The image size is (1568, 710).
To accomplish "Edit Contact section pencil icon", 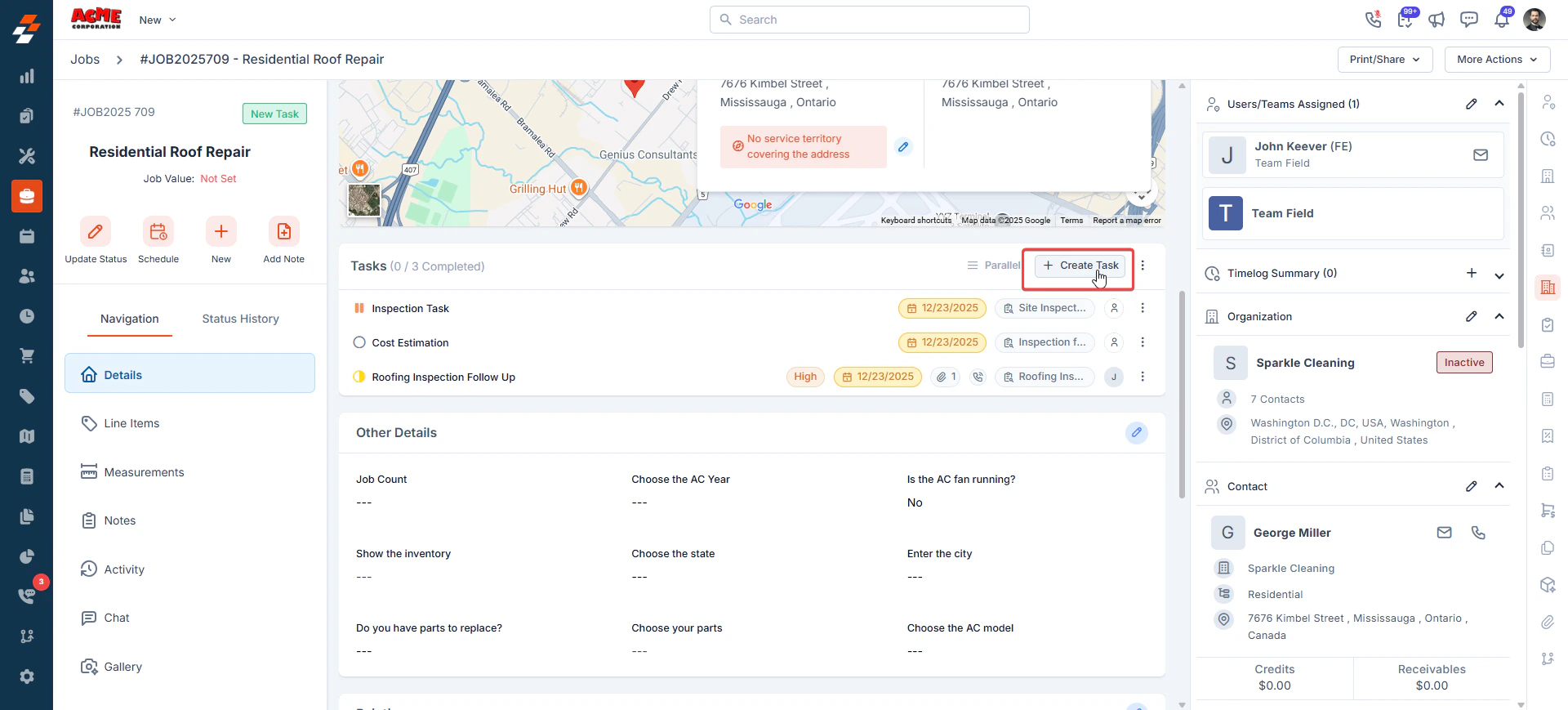I will (x=1471, y=486).
